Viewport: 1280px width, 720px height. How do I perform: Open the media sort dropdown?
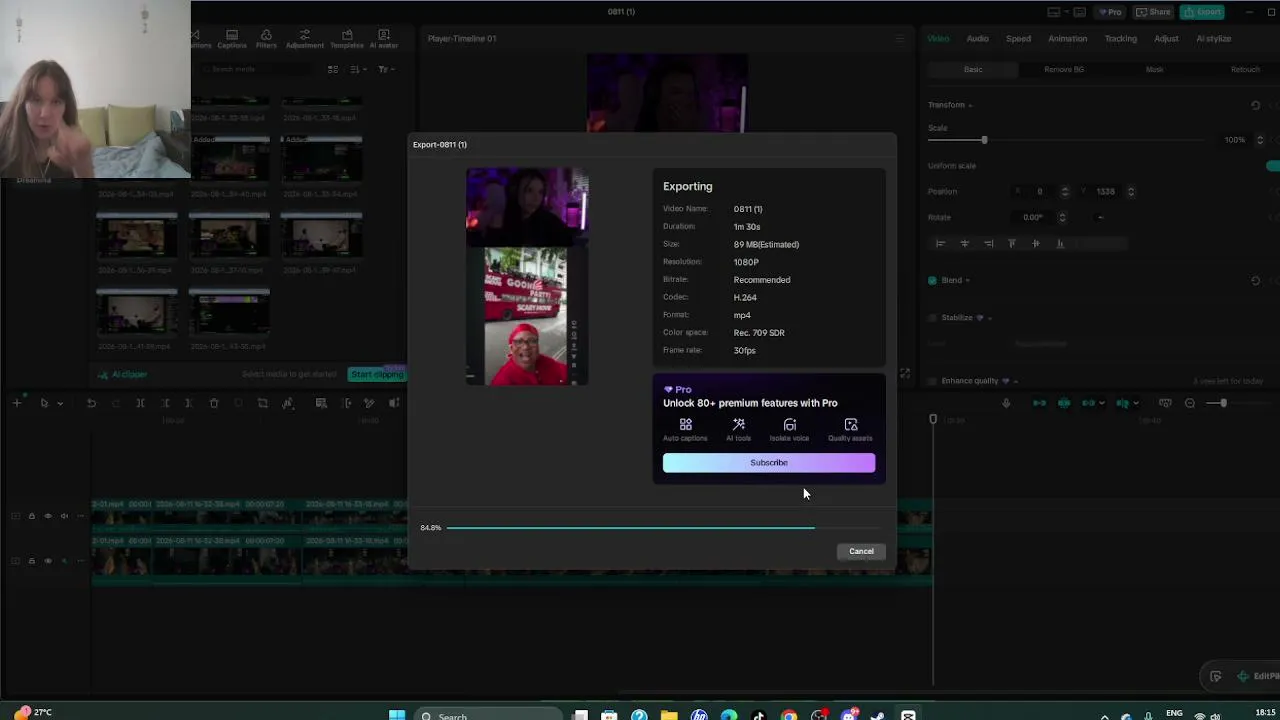click(x=359, y=69)
